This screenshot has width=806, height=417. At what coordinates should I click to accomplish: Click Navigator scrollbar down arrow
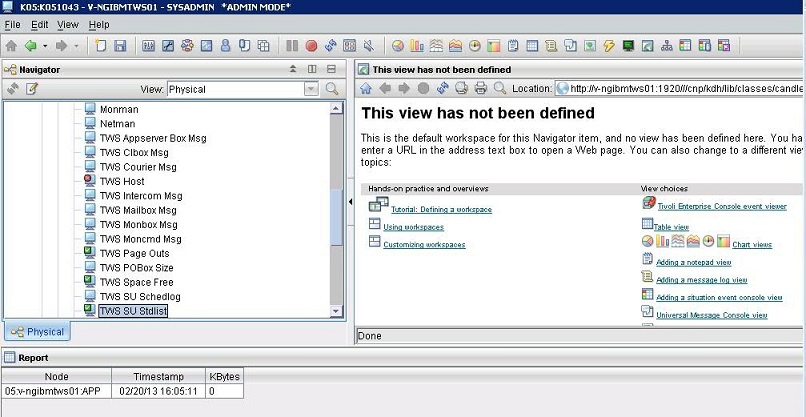point(336,311)
